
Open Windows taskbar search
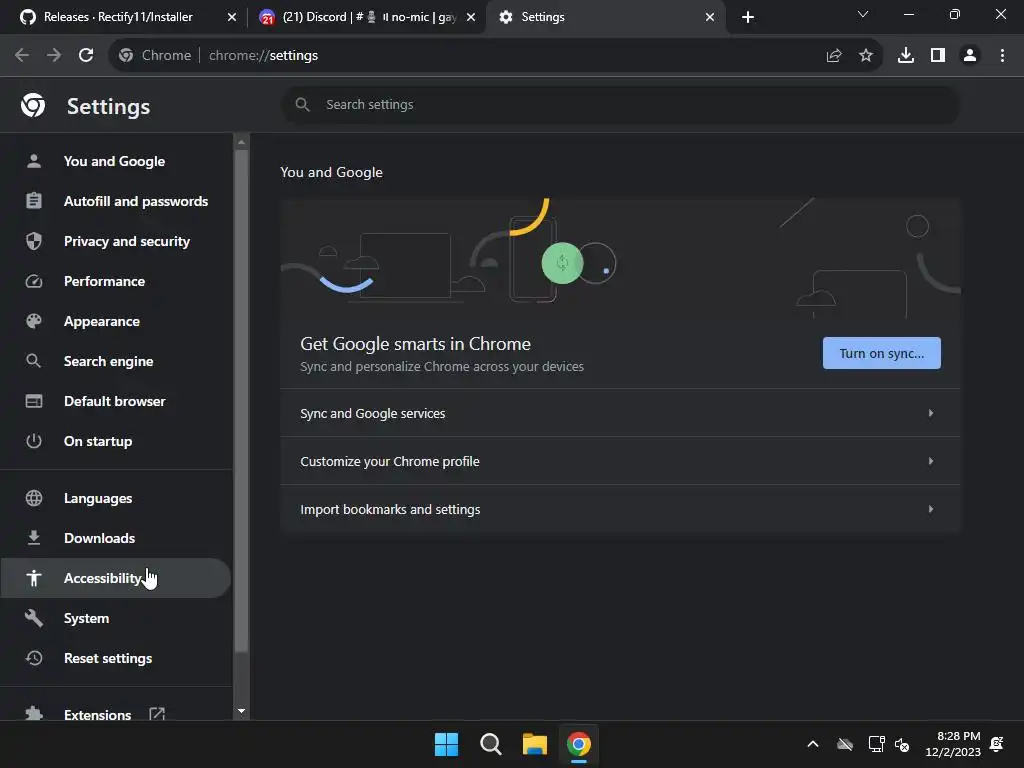click(x=490, y=744)
